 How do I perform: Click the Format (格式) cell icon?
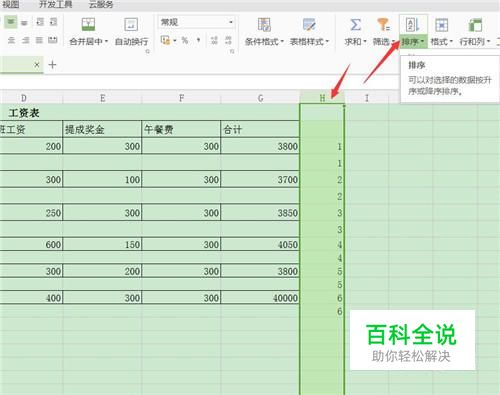[x=441, y=25]
